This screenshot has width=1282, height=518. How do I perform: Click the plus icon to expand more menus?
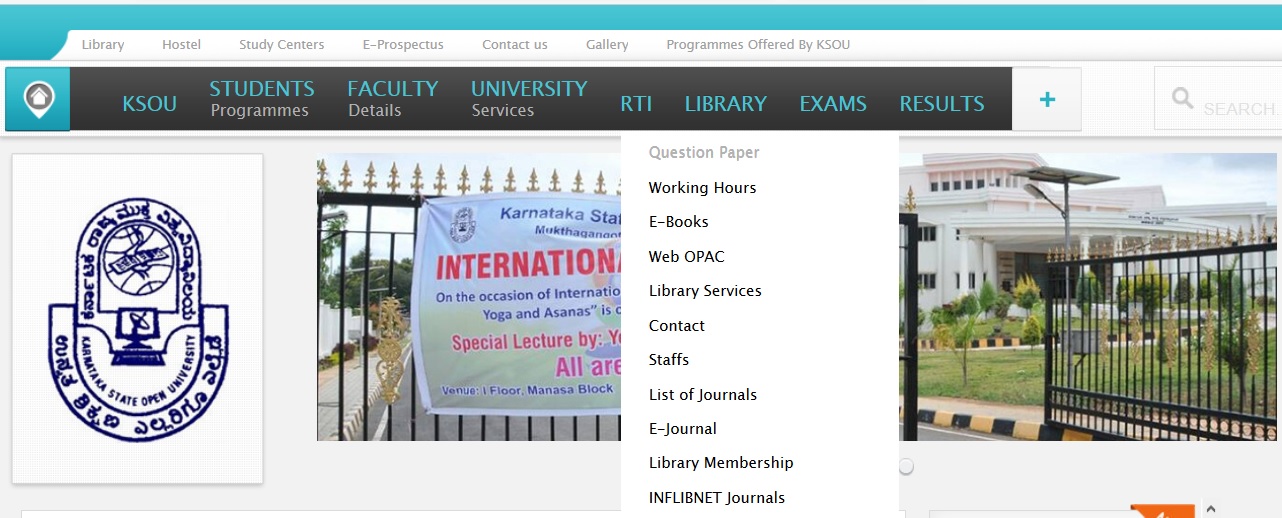coord(1047,99)
